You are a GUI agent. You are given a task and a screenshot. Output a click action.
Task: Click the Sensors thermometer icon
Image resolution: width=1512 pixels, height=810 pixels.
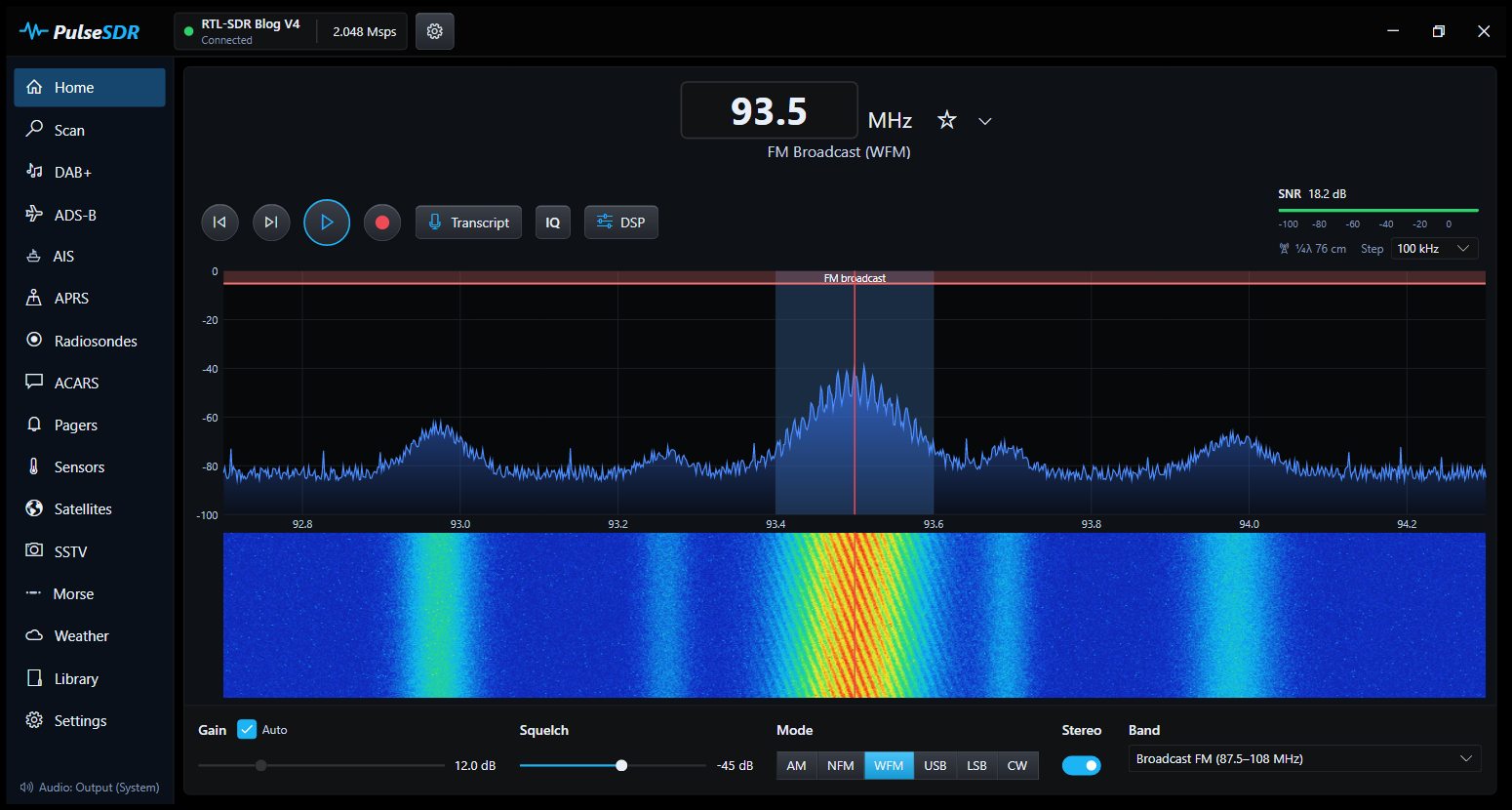tap(34, 466)
